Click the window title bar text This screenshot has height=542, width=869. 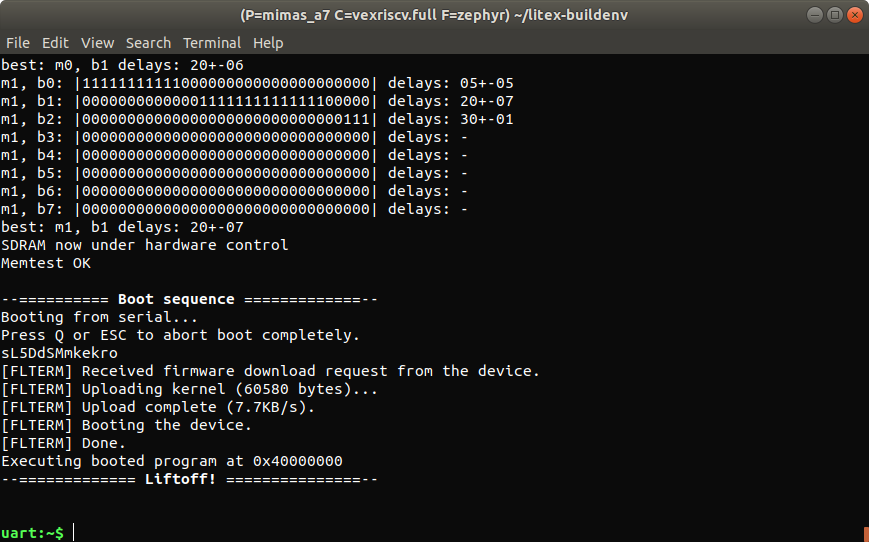coord(434,15)
